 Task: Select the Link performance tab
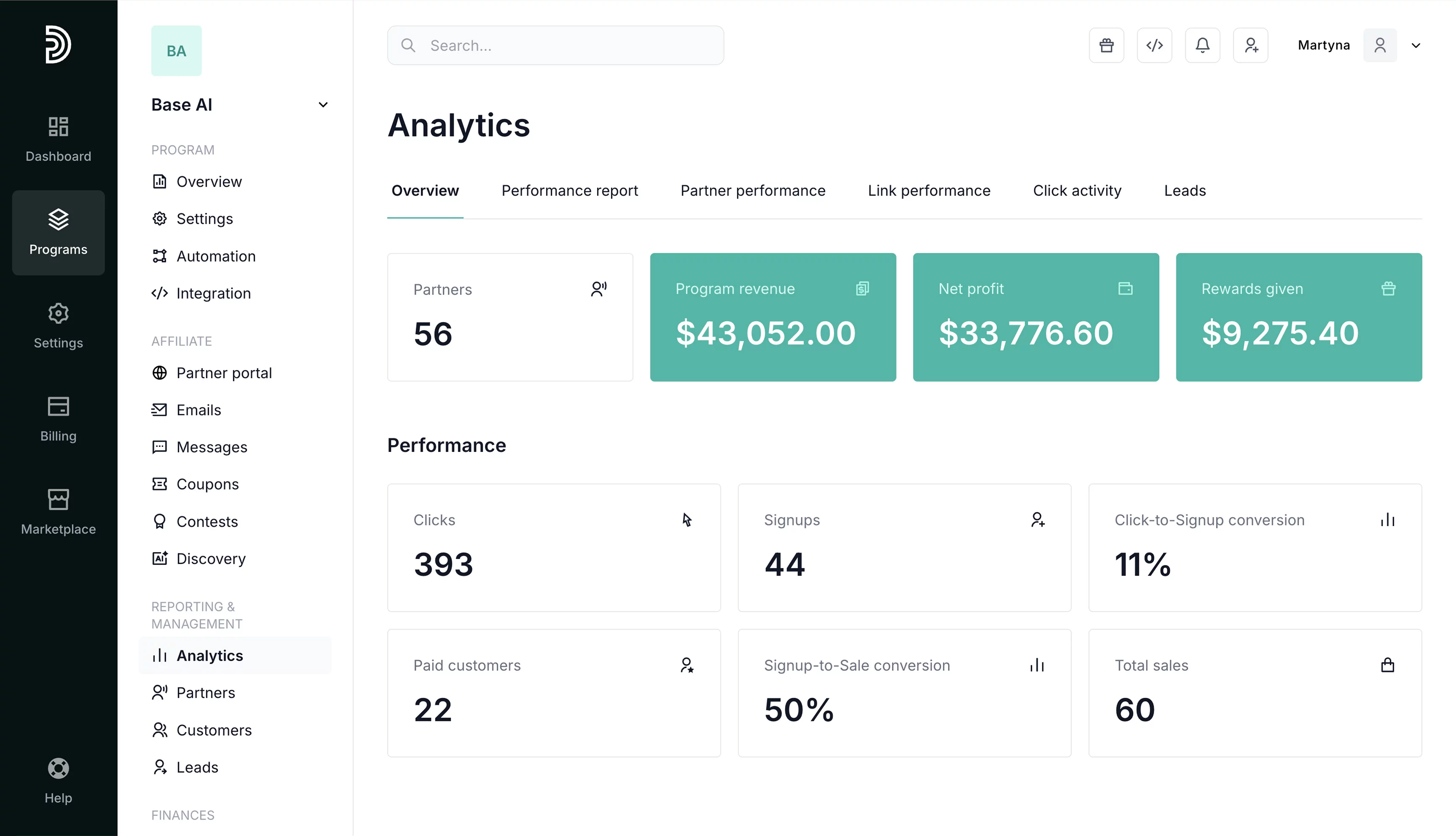(x=929, y=191)
